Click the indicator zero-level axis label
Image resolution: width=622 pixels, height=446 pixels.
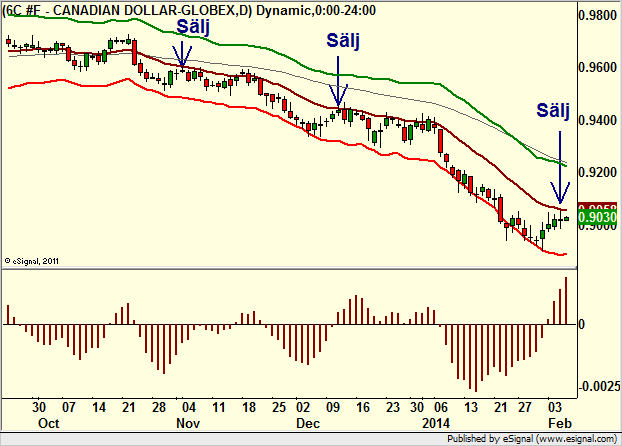(582, 325)
